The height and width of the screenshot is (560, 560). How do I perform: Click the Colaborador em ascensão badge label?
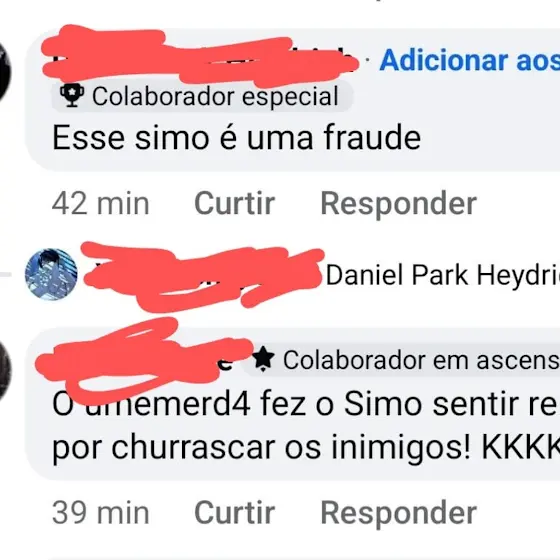[x=421, y=360]
